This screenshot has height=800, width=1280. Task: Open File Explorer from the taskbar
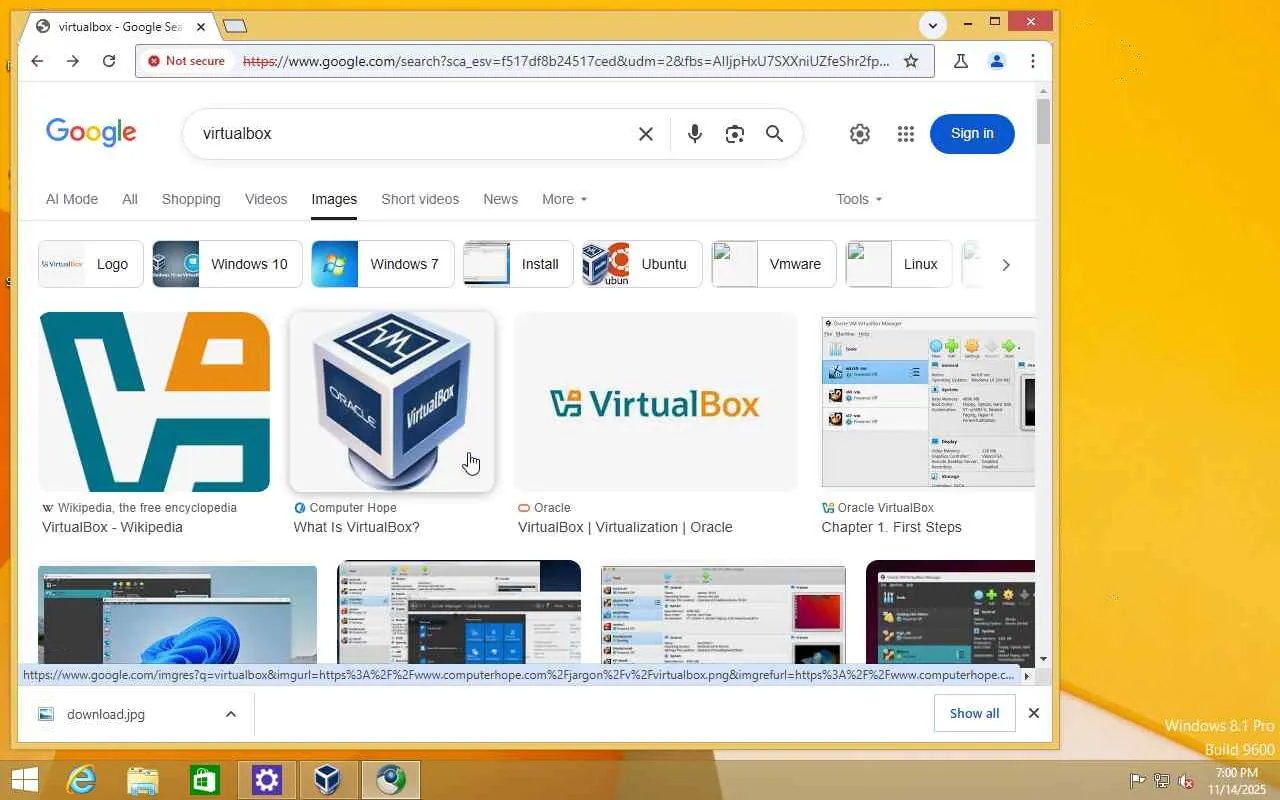143,780
